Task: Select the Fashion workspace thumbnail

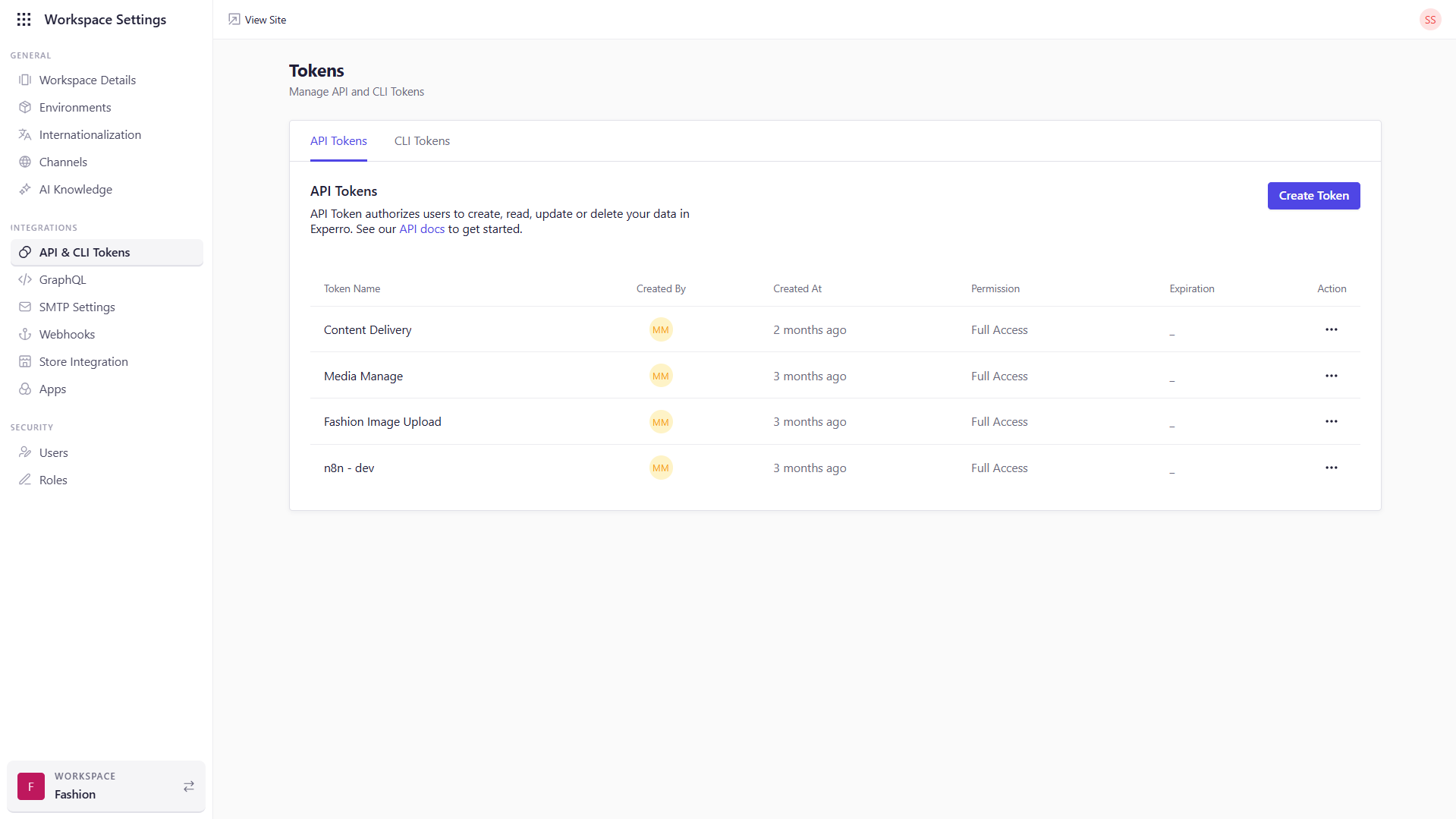Action: pos(30,786)
